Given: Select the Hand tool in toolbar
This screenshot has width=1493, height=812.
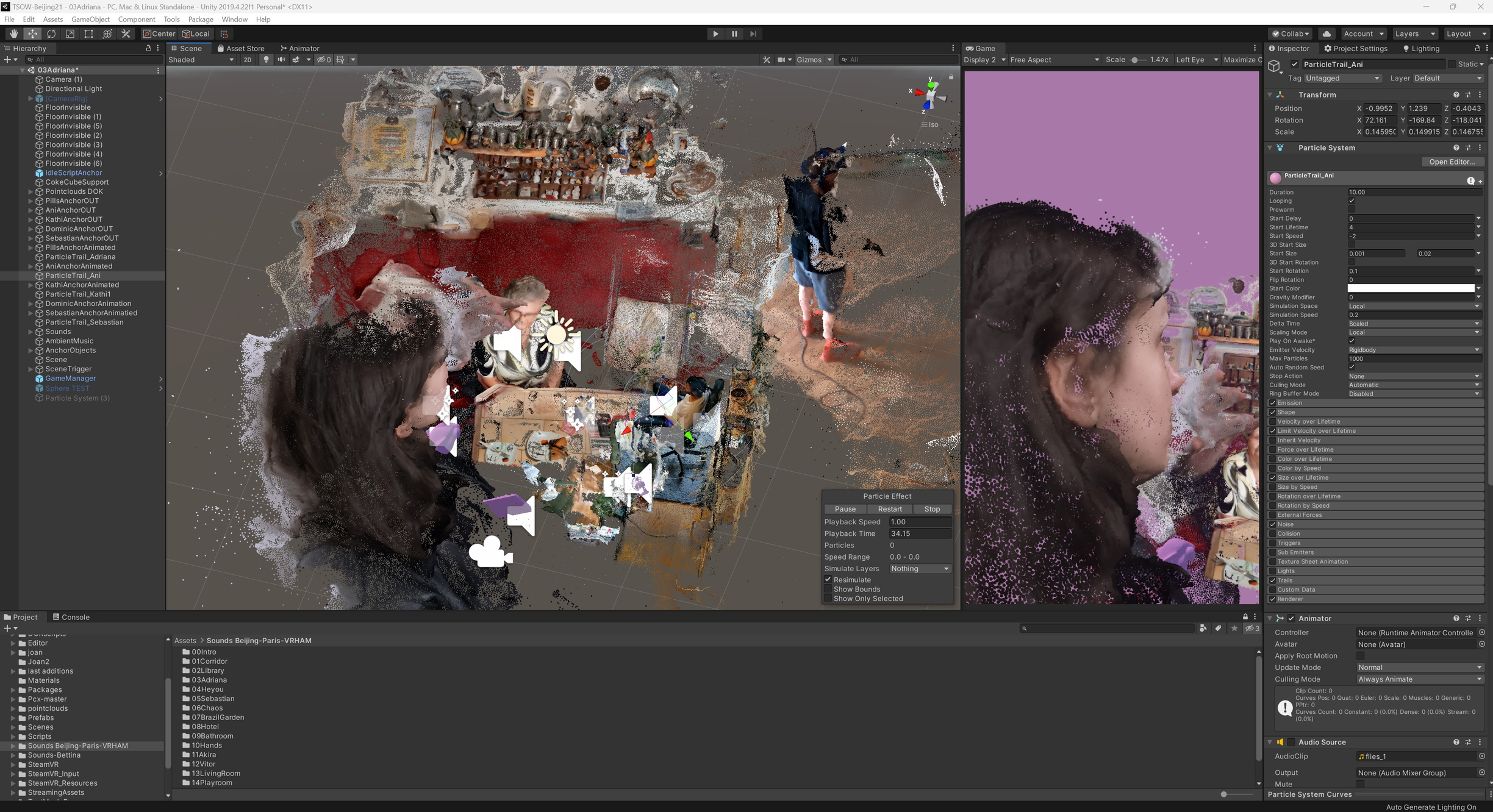Looking at the screenshot, I should pyautogui.click(x=13, y=34).
